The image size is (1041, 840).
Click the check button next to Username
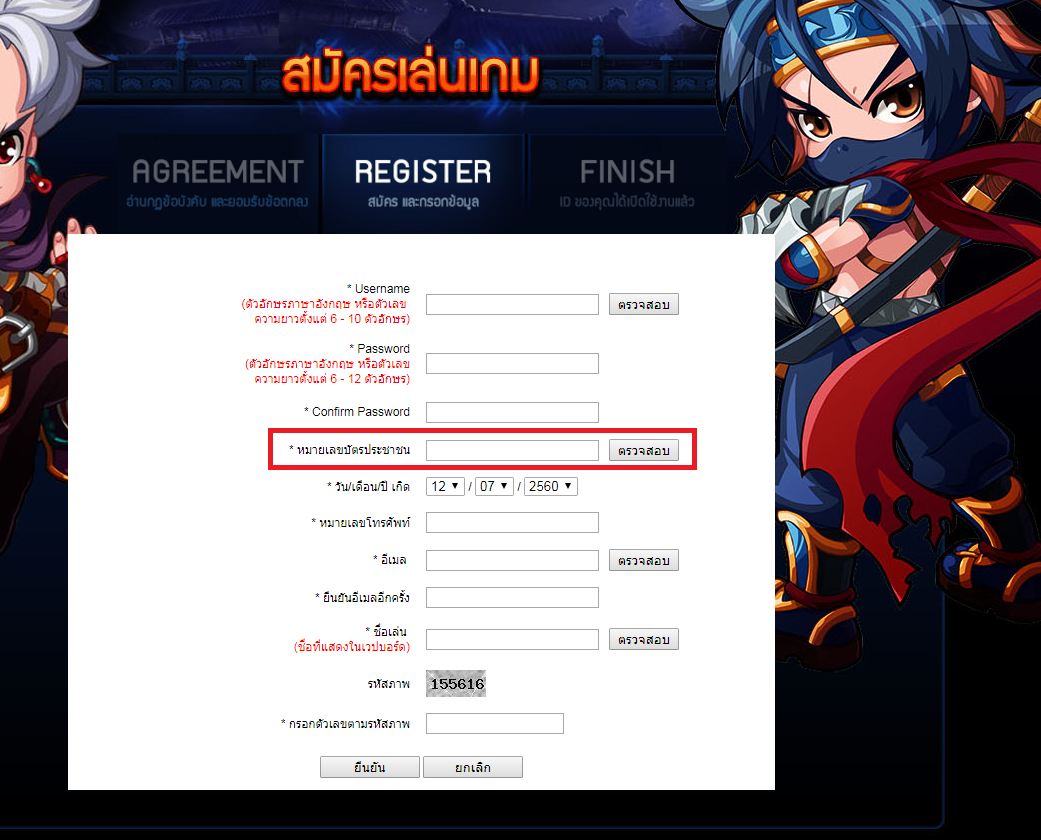[643, 305]
